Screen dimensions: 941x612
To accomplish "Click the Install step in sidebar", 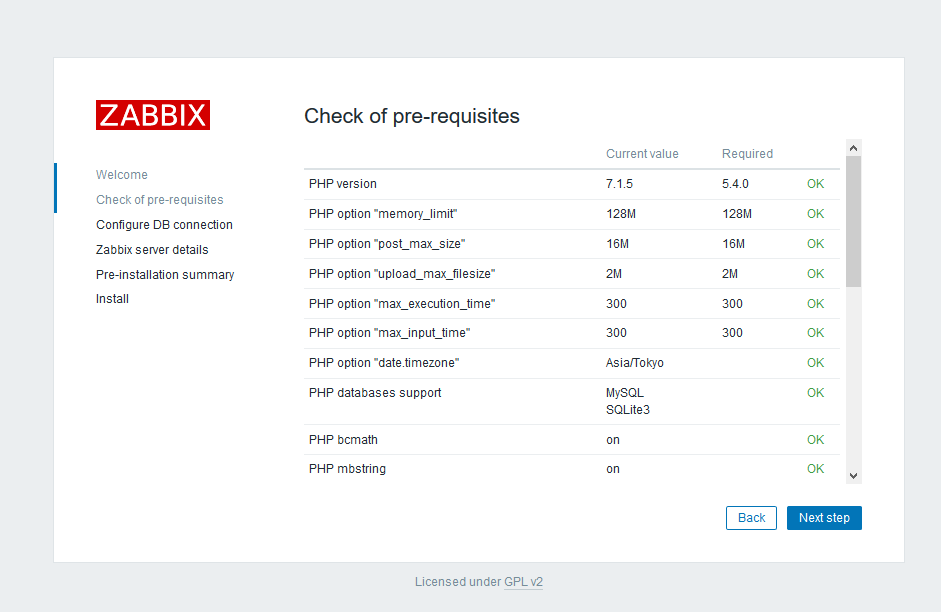I will [x=112, y=299].
